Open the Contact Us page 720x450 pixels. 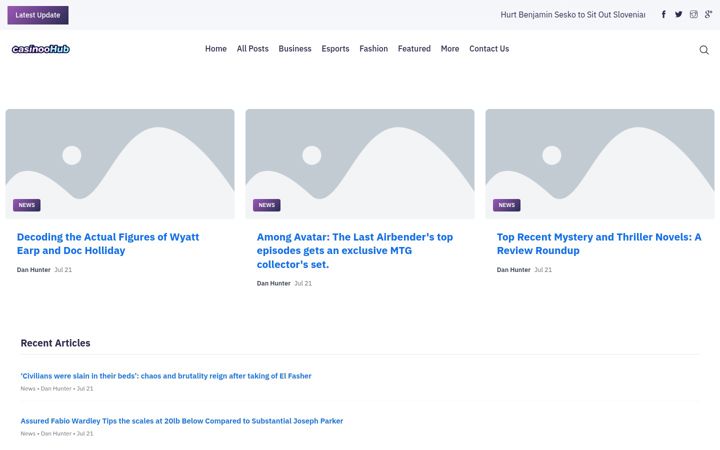[x=489, y=49]
